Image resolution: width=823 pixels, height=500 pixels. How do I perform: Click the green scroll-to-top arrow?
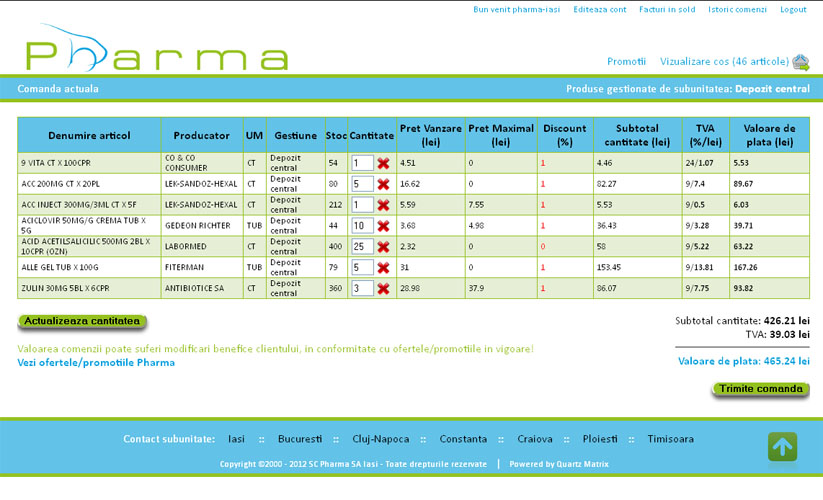click(x=782, y=446)
